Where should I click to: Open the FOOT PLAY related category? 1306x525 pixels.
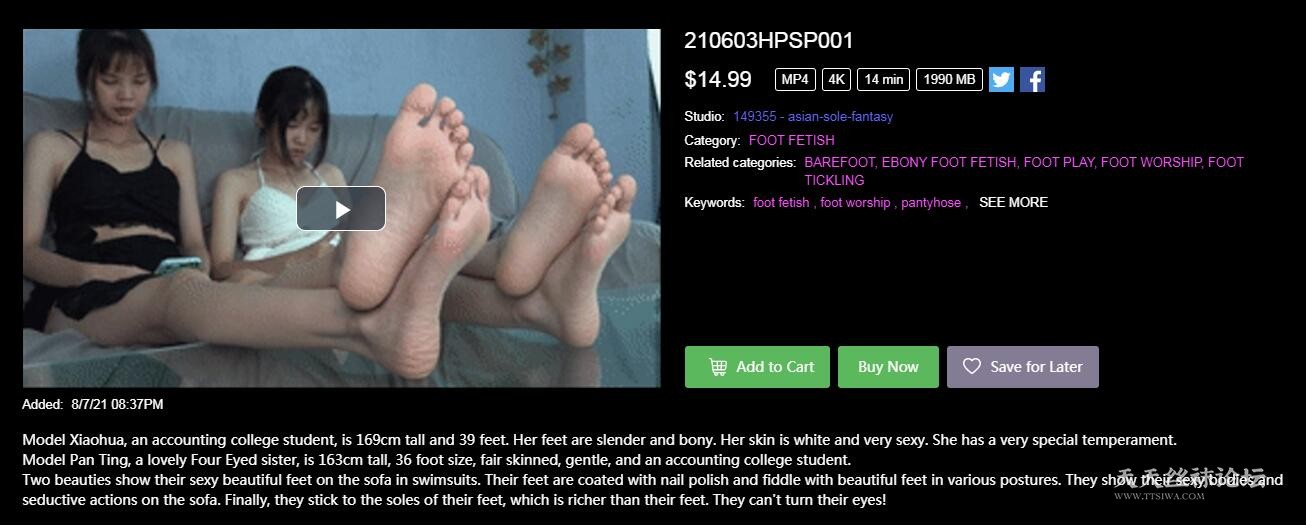pyautogui.click(x=1059, y=162)
